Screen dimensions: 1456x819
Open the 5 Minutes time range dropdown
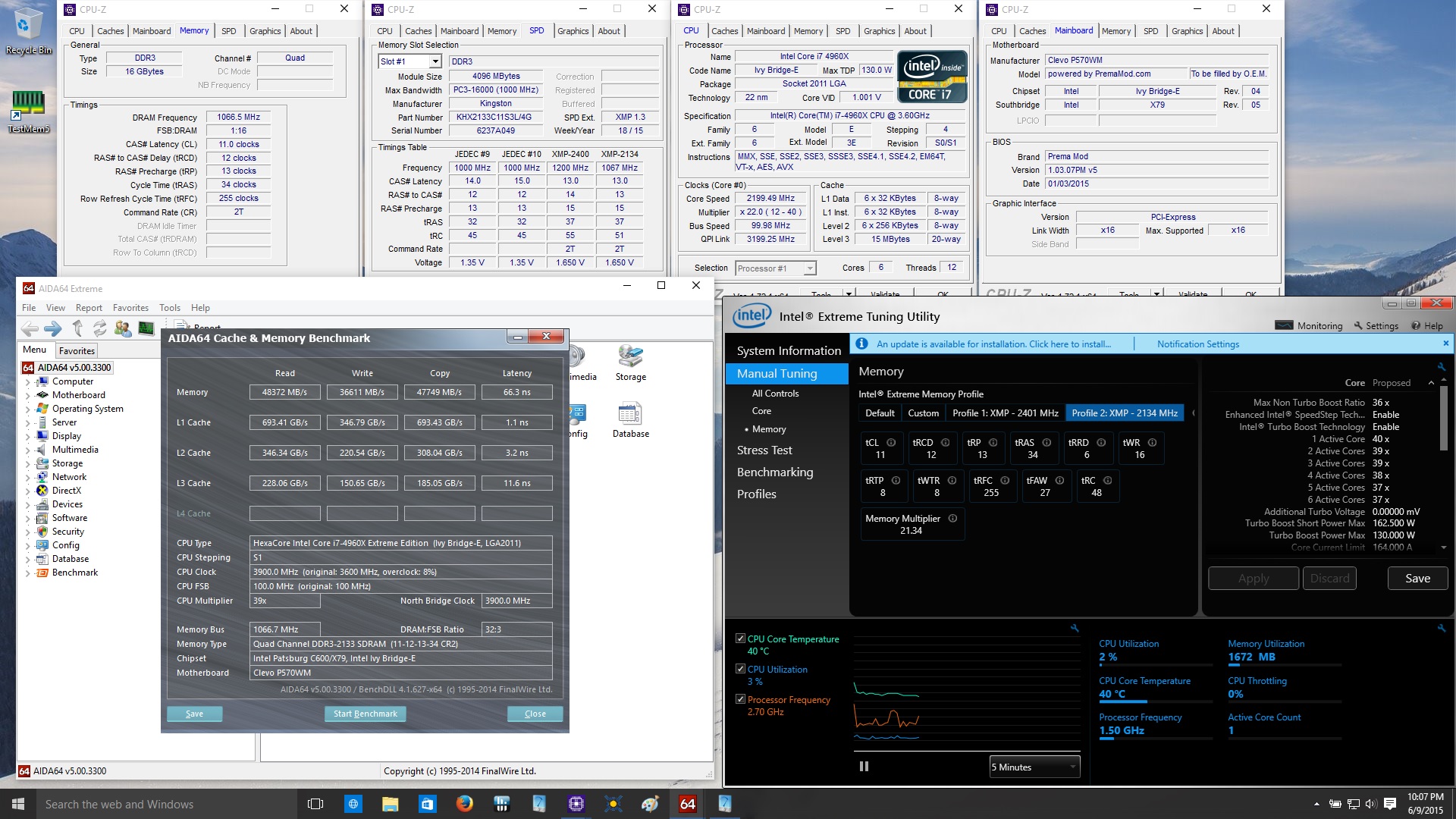1034,767
